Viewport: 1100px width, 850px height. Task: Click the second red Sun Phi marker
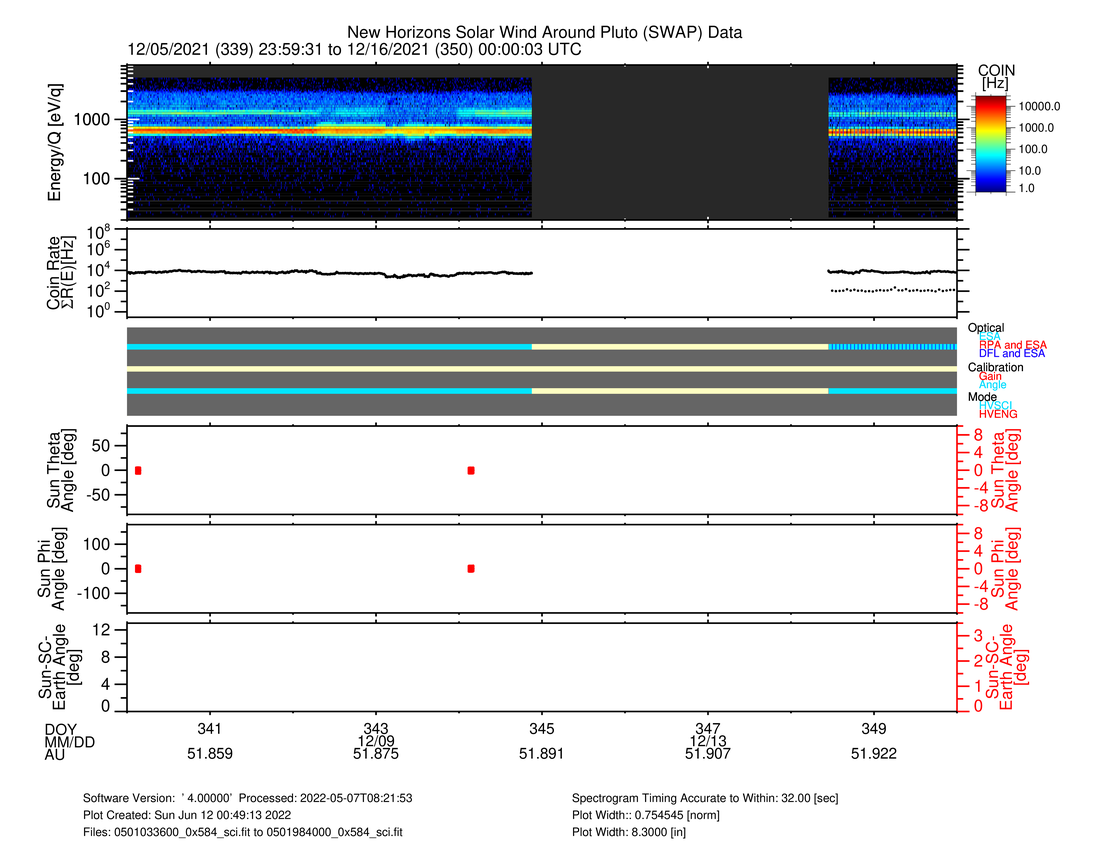(x=471, y=568)
